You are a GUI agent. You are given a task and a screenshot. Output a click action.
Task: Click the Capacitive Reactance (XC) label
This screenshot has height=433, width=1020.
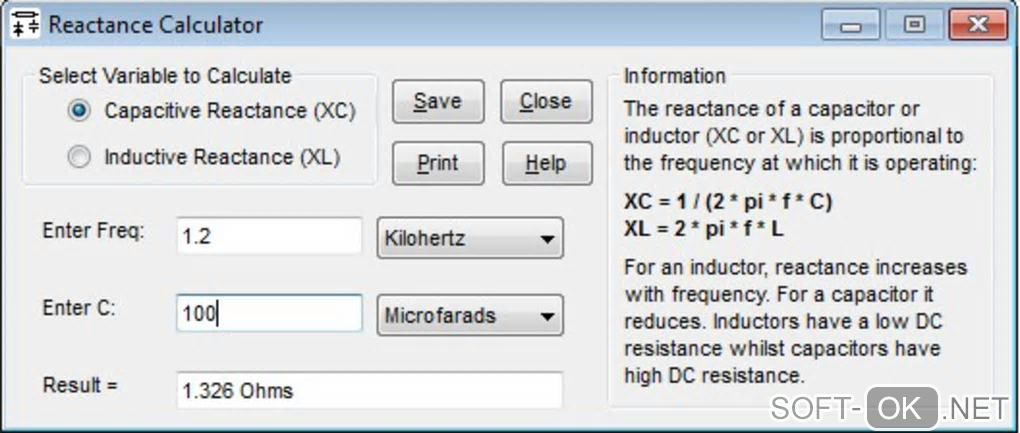pos(230,110)
